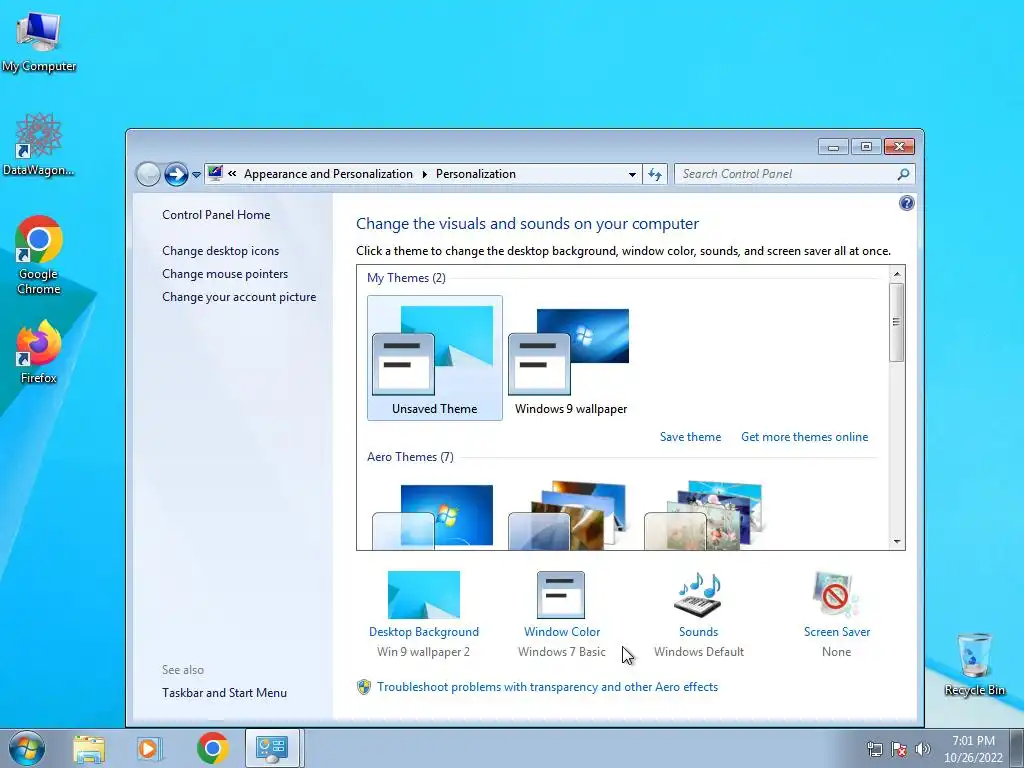The width and height of the screenshot is (1024, 768).
Task: Select the Characters Aero theme thumbnail
Action: (x=705, y=516)
